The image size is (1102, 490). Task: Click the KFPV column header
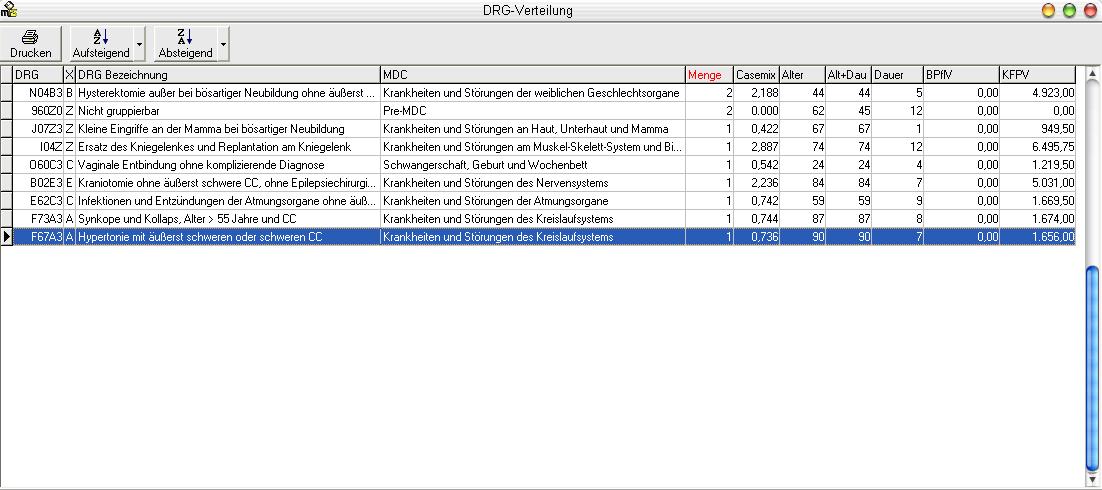tap(1036, 75)
